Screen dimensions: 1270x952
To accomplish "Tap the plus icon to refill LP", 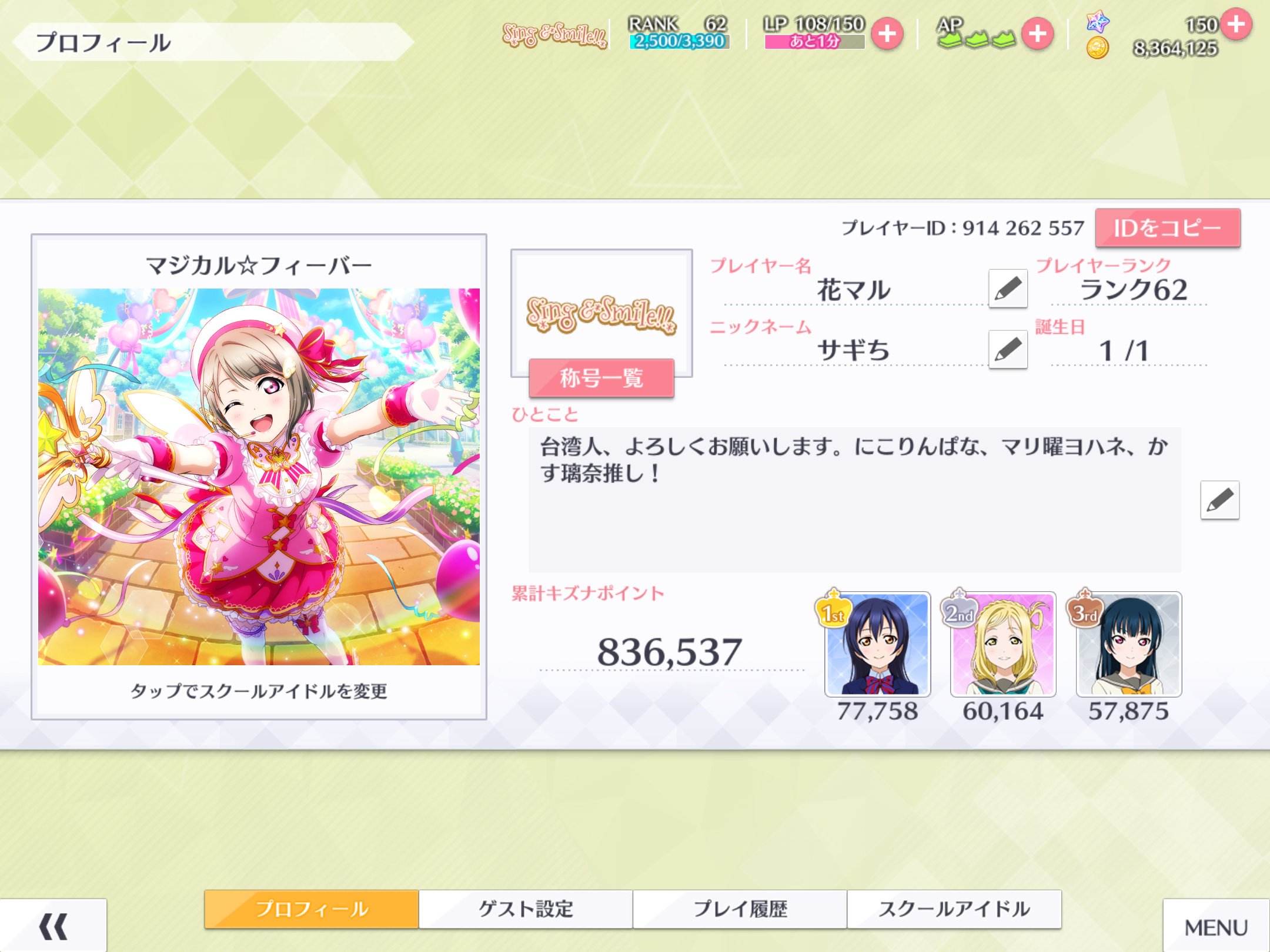I will 887,33.
